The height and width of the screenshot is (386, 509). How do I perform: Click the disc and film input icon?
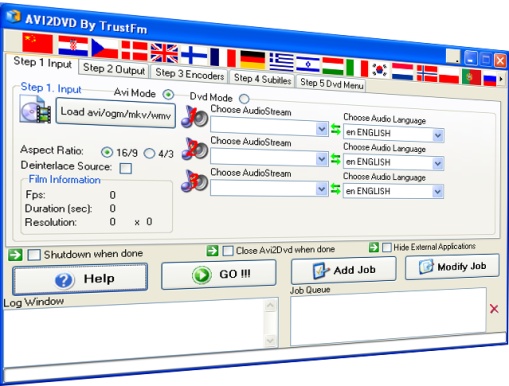(35, 109)
